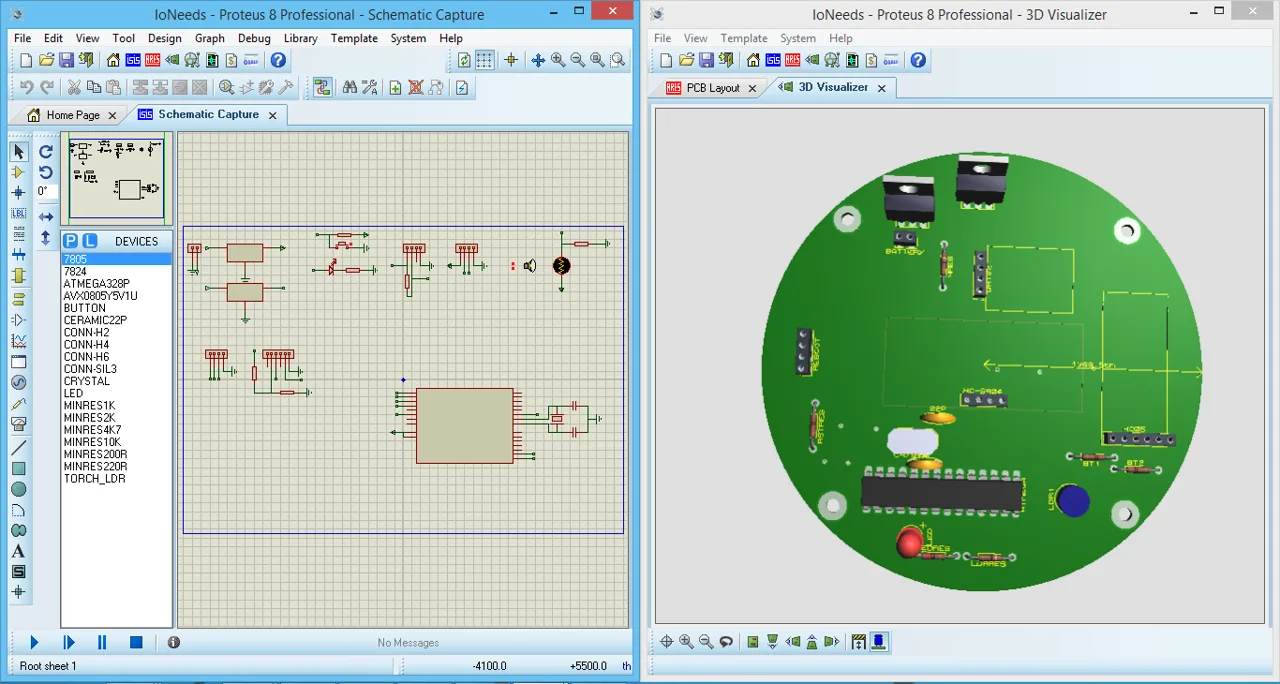
Task: Select the Wire Label Mode tool
Action: pyautogui.click(x=18, y=213)
